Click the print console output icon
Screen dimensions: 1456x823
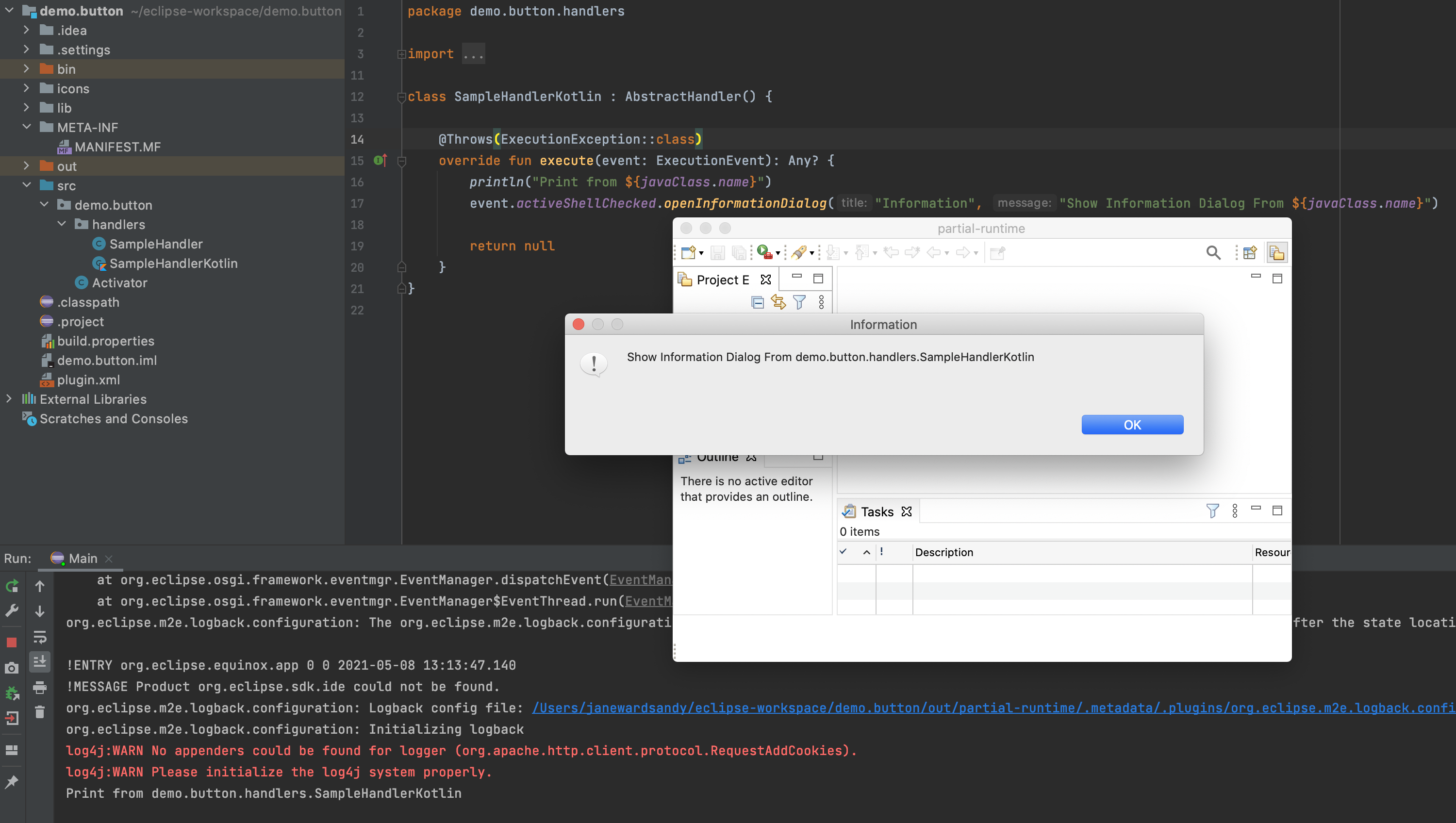40,687
